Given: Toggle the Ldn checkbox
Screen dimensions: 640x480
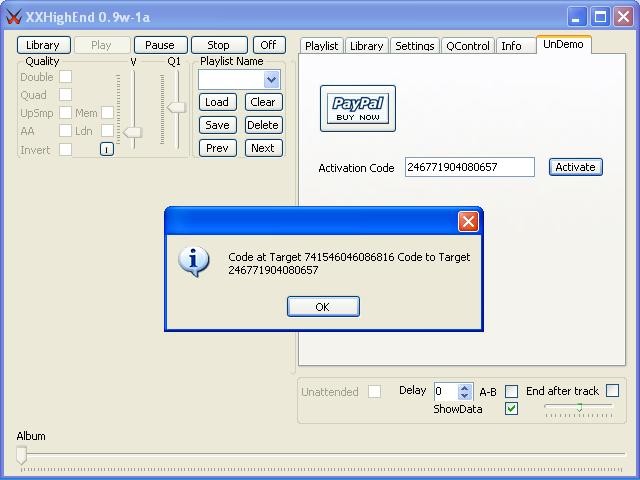Looking at the screenshot, I should (x=107, y=131).
